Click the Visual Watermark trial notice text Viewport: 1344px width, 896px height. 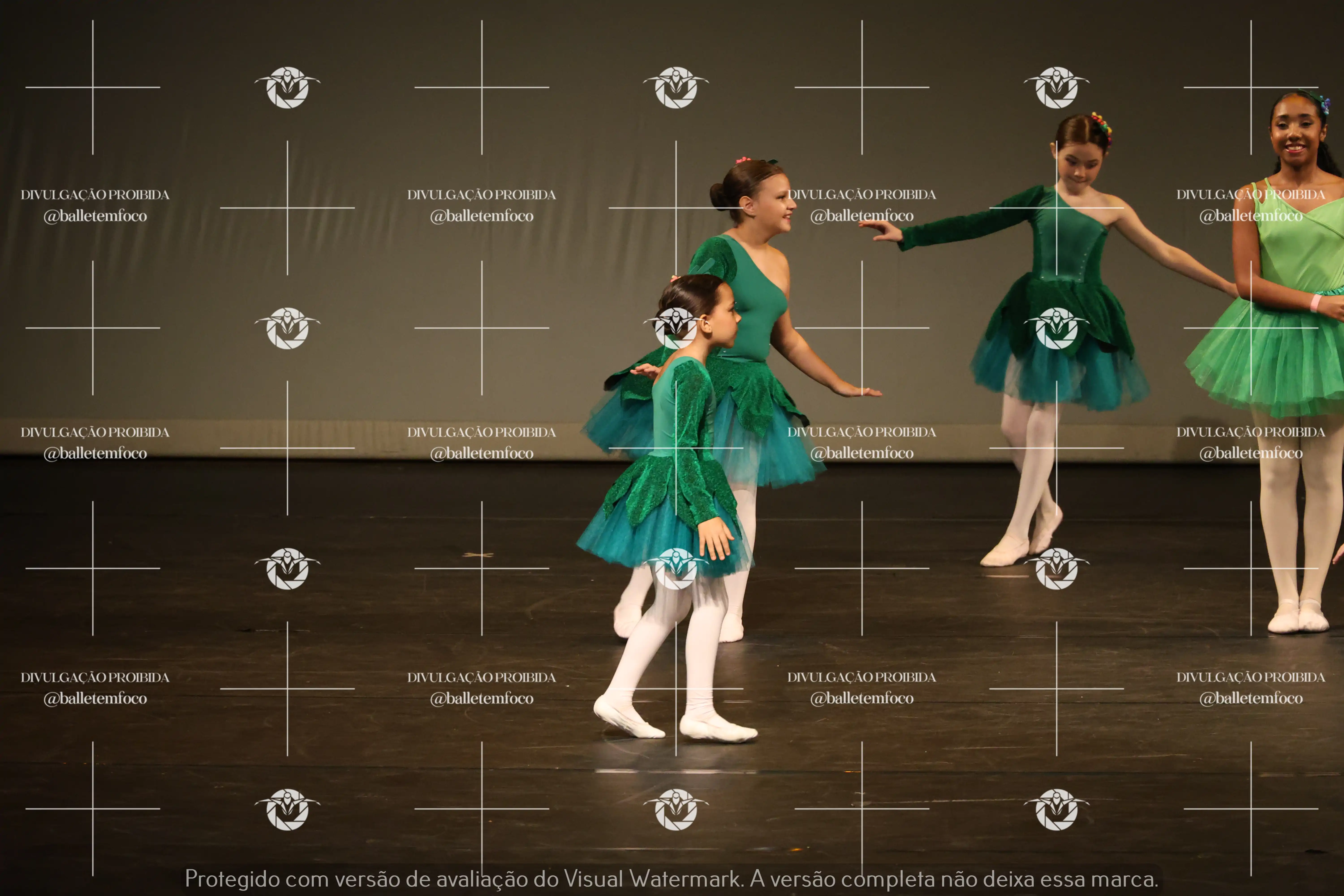coord(671,878)
